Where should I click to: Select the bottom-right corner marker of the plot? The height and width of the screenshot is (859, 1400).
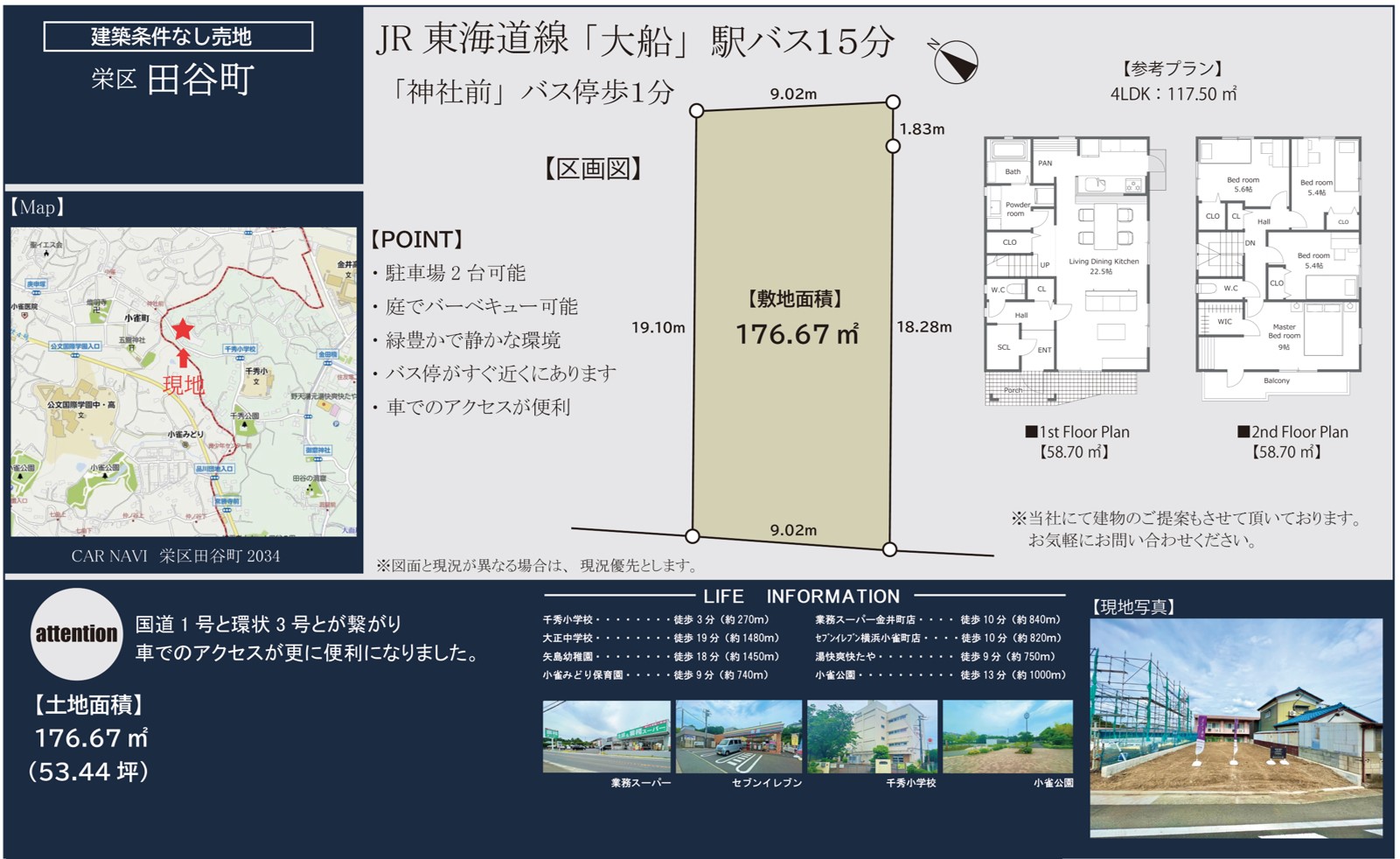click(889, 549)
